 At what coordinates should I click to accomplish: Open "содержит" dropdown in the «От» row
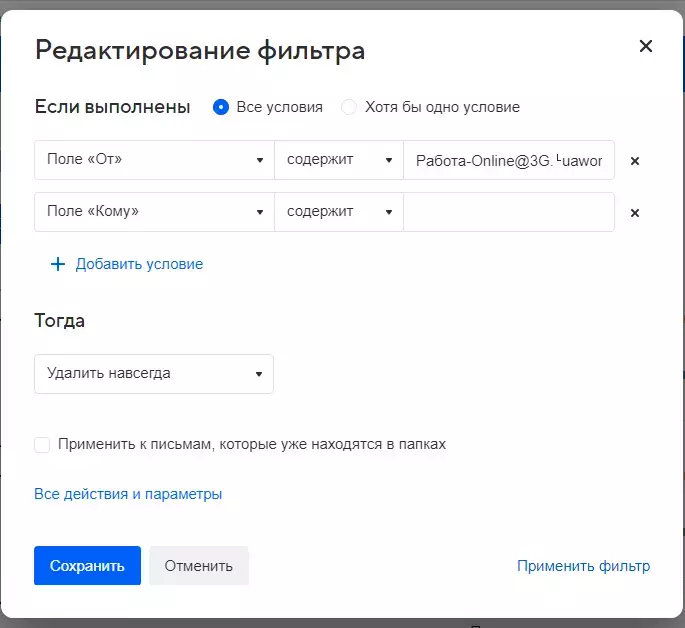click(339, 160)
